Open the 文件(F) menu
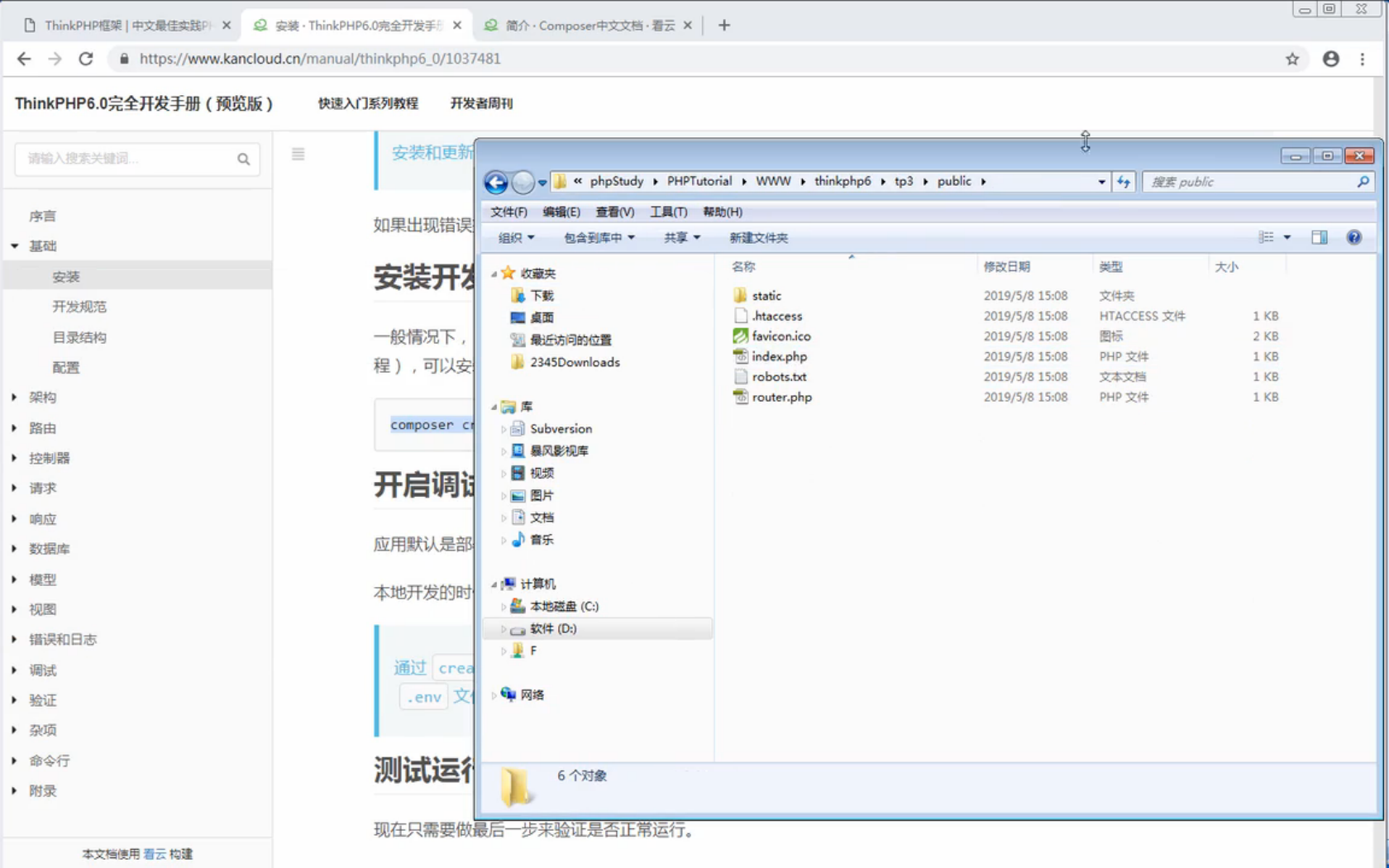The width and height of the screenshot is (1389, 868). 508,212
